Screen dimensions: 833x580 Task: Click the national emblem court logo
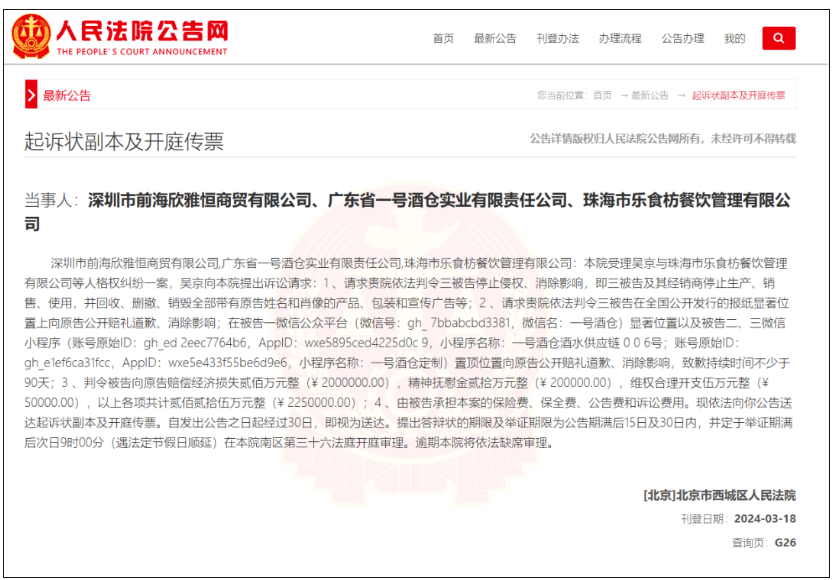point(31,36)
